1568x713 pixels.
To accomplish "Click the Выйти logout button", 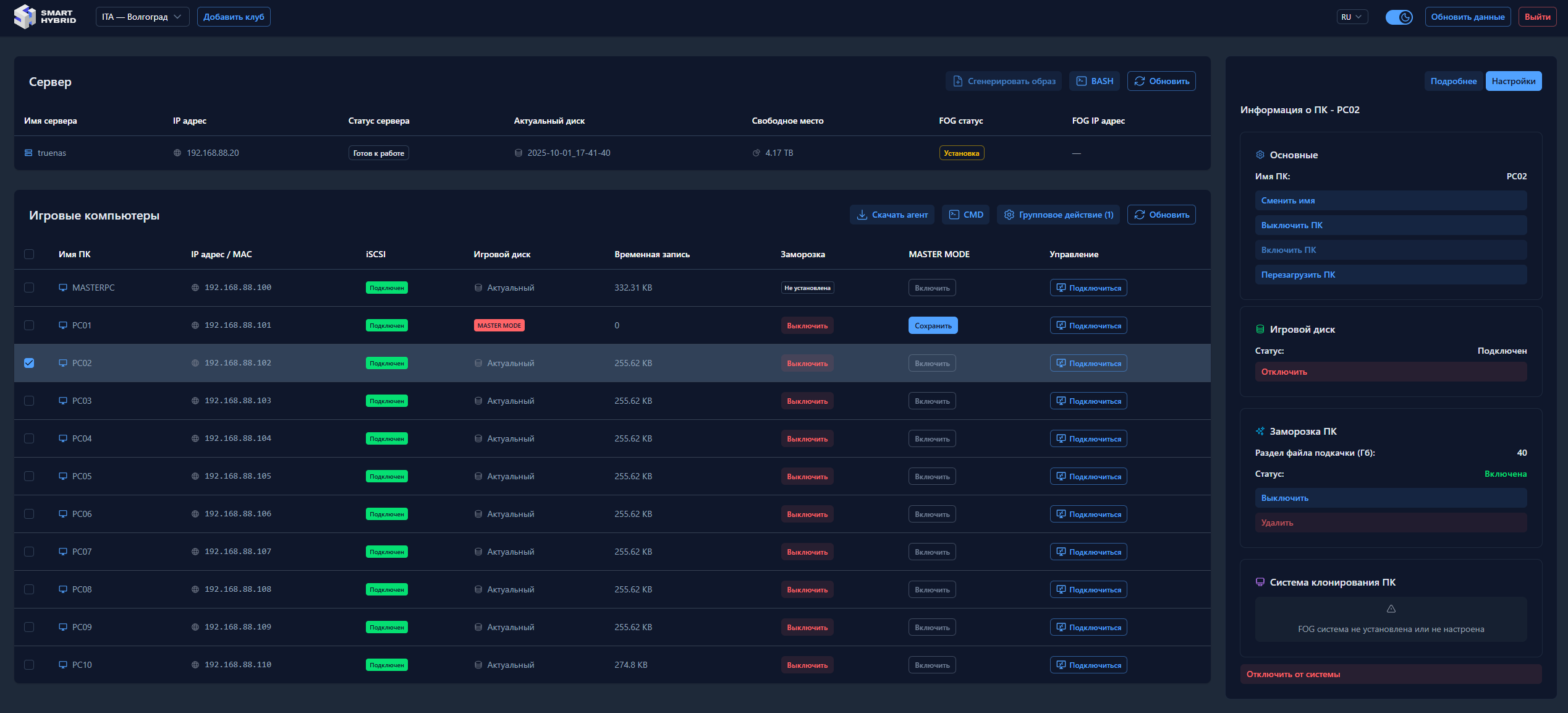I will pos(1537,17).
